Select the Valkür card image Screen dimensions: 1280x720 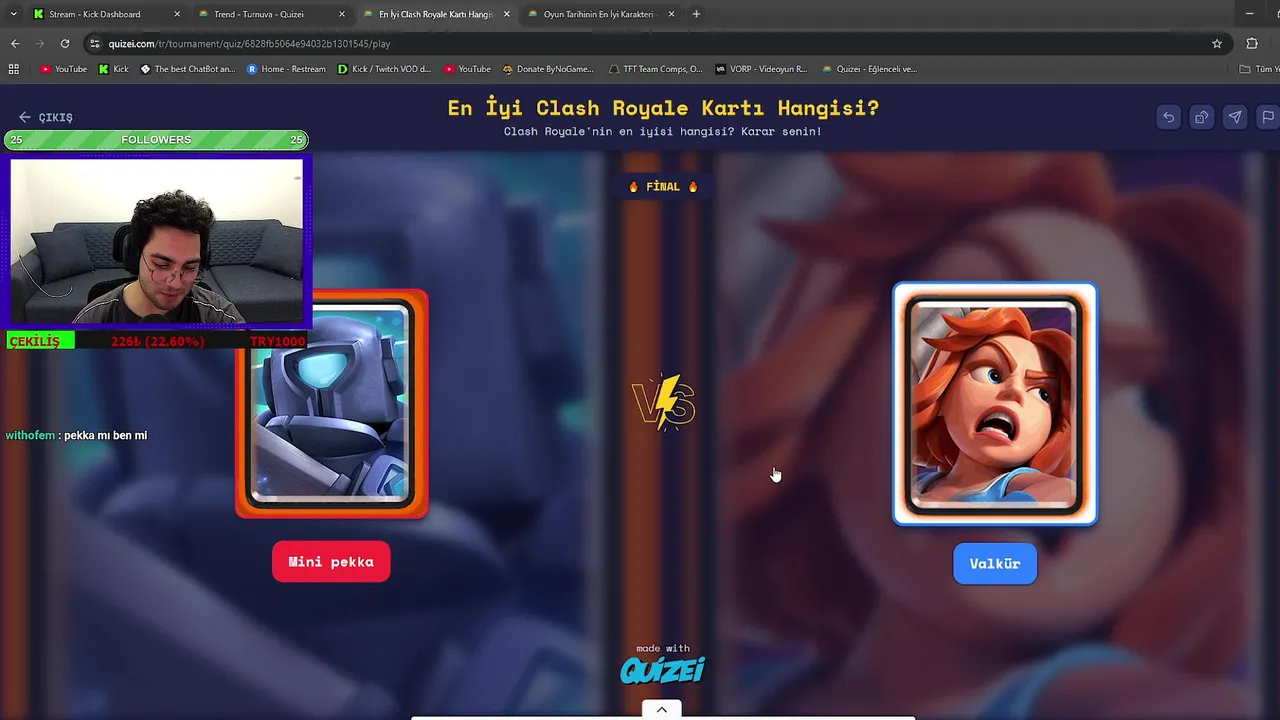coord(995,404)
